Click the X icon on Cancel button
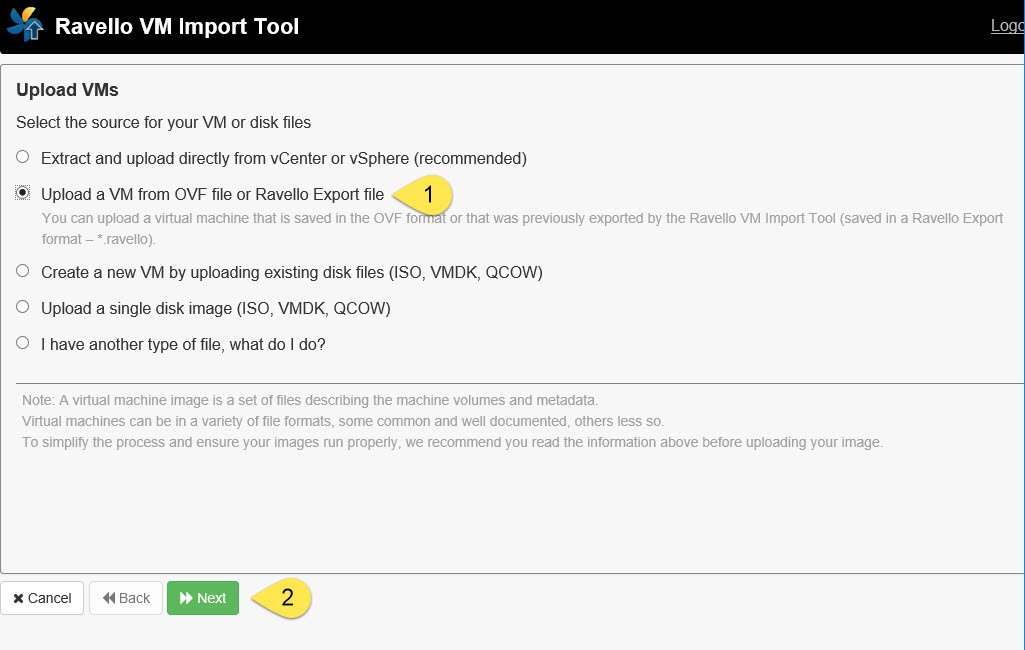The height and width of the screenshot is (650, 1025). [18, 598]
